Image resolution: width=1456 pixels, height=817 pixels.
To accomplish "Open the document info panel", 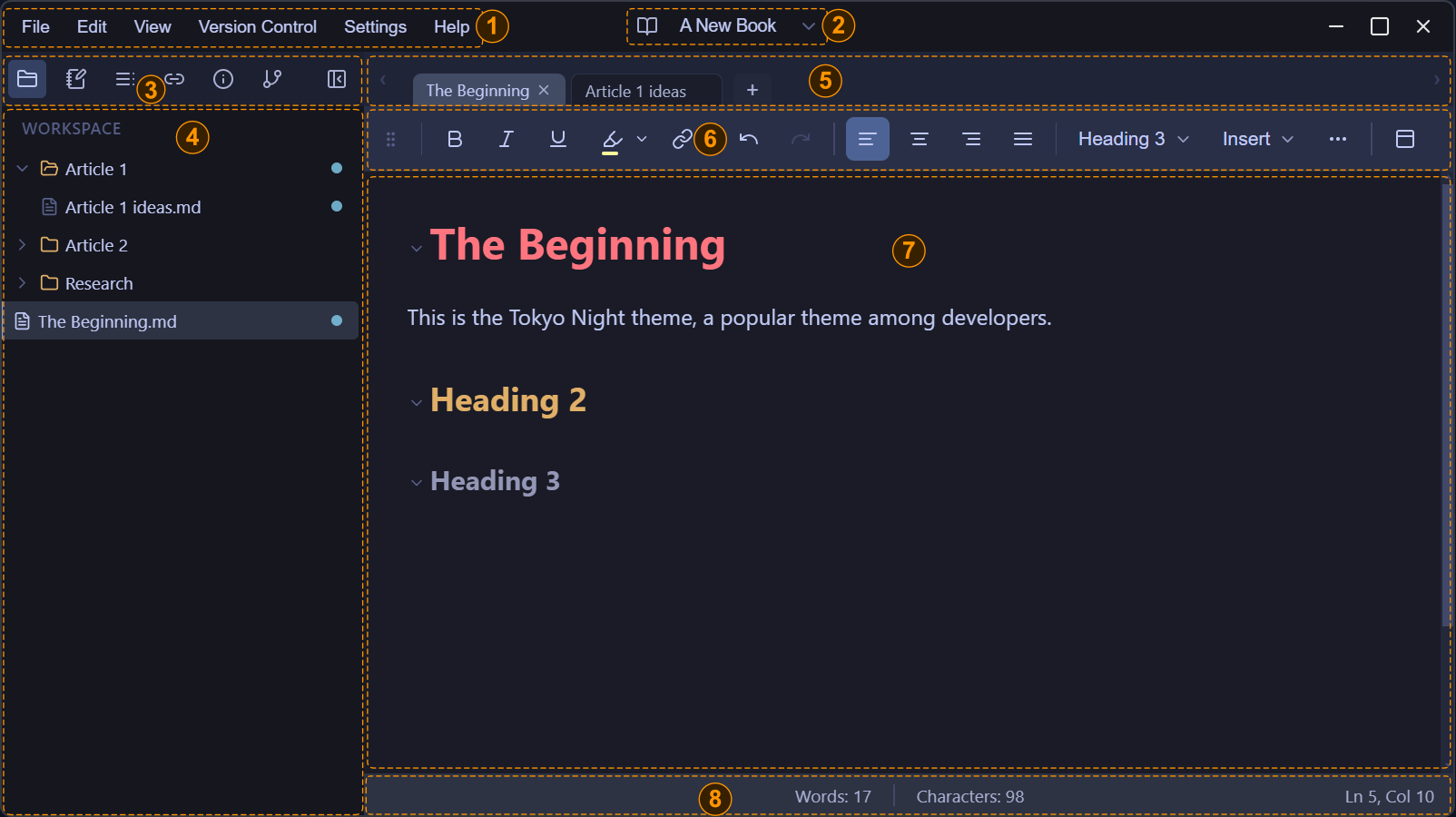I will tap(222, 79).
